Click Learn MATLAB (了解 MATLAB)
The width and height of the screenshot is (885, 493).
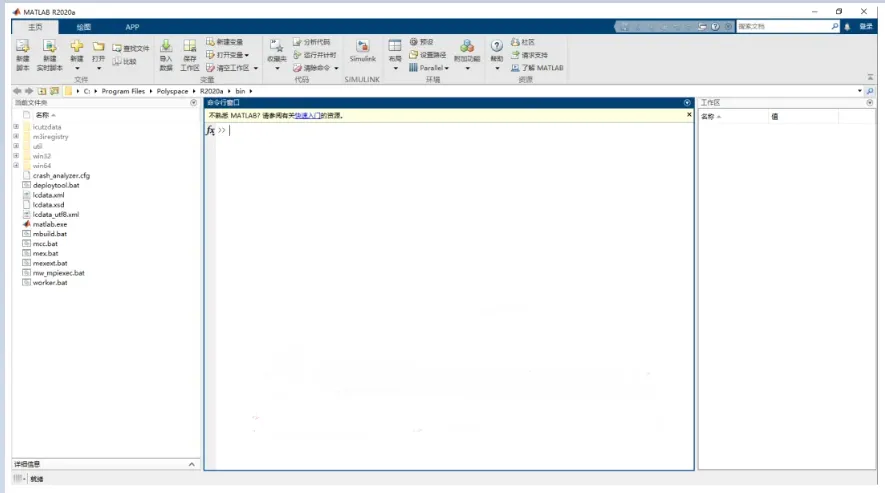537,68
